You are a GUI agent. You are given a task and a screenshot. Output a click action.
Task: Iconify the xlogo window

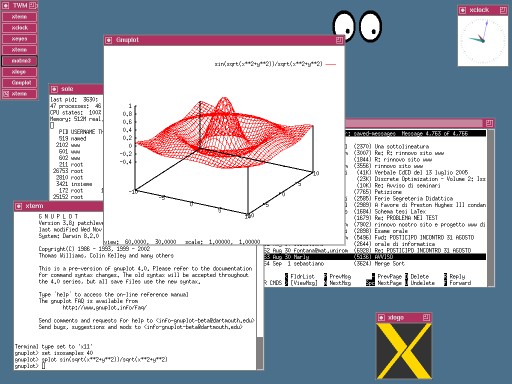tap(381, 318)
